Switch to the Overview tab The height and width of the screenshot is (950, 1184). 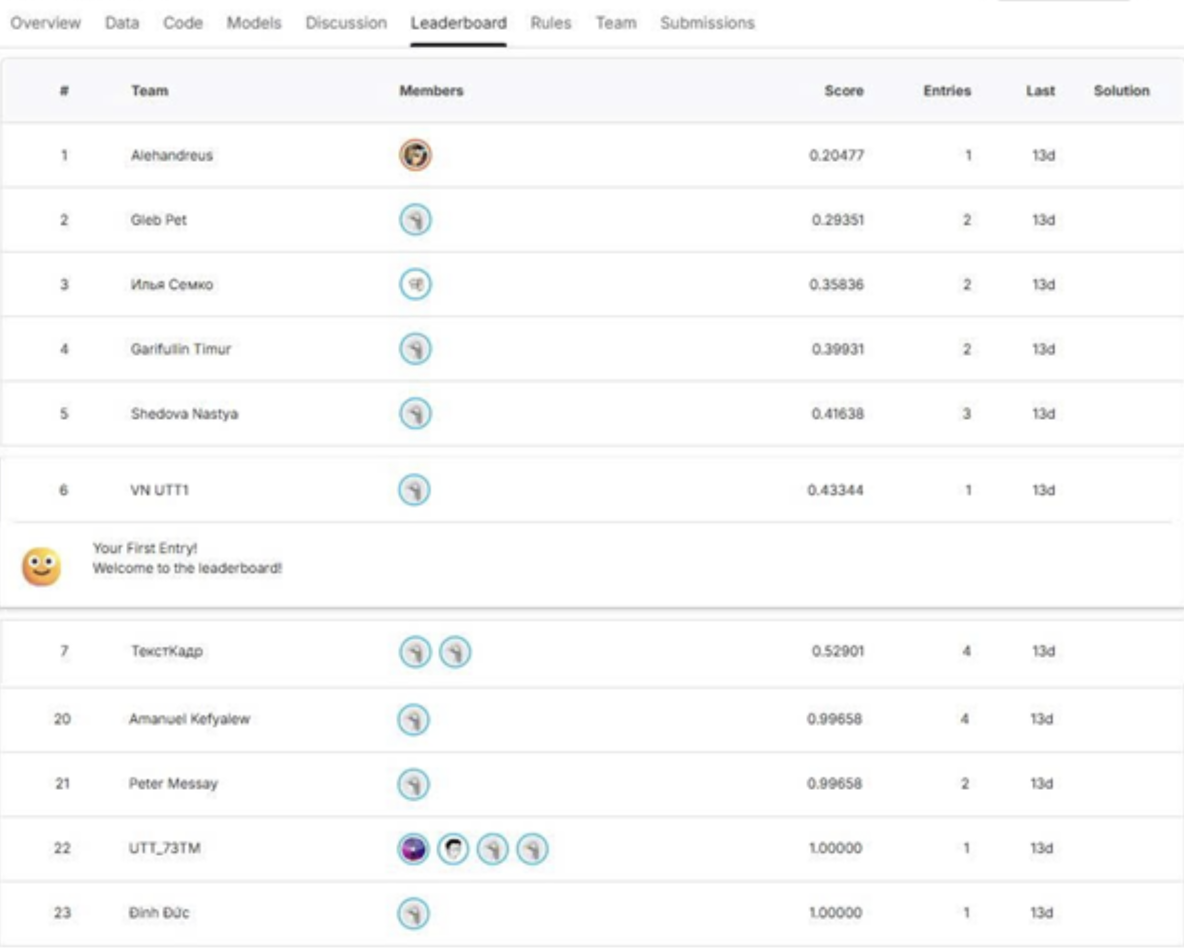pyautogui.click(x=44, y=23)
